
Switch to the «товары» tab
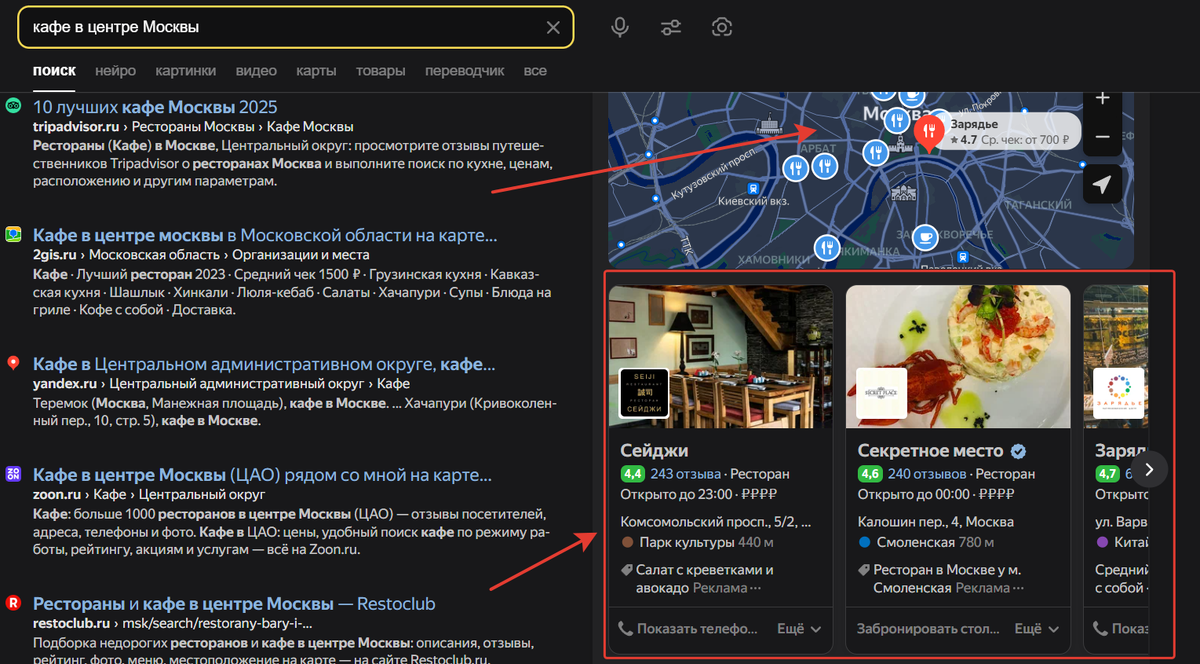coord(381,71)
